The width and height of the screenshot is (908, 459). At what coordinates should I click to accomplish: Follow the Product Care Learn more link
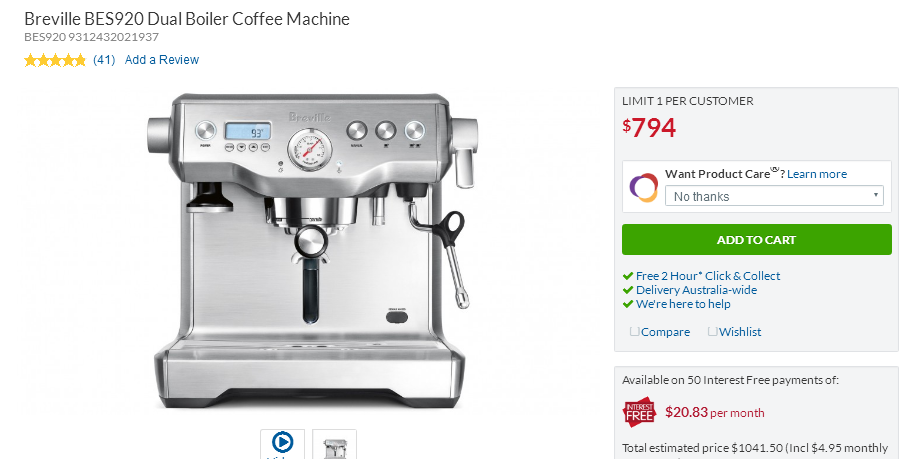click(x=817, y=174)
